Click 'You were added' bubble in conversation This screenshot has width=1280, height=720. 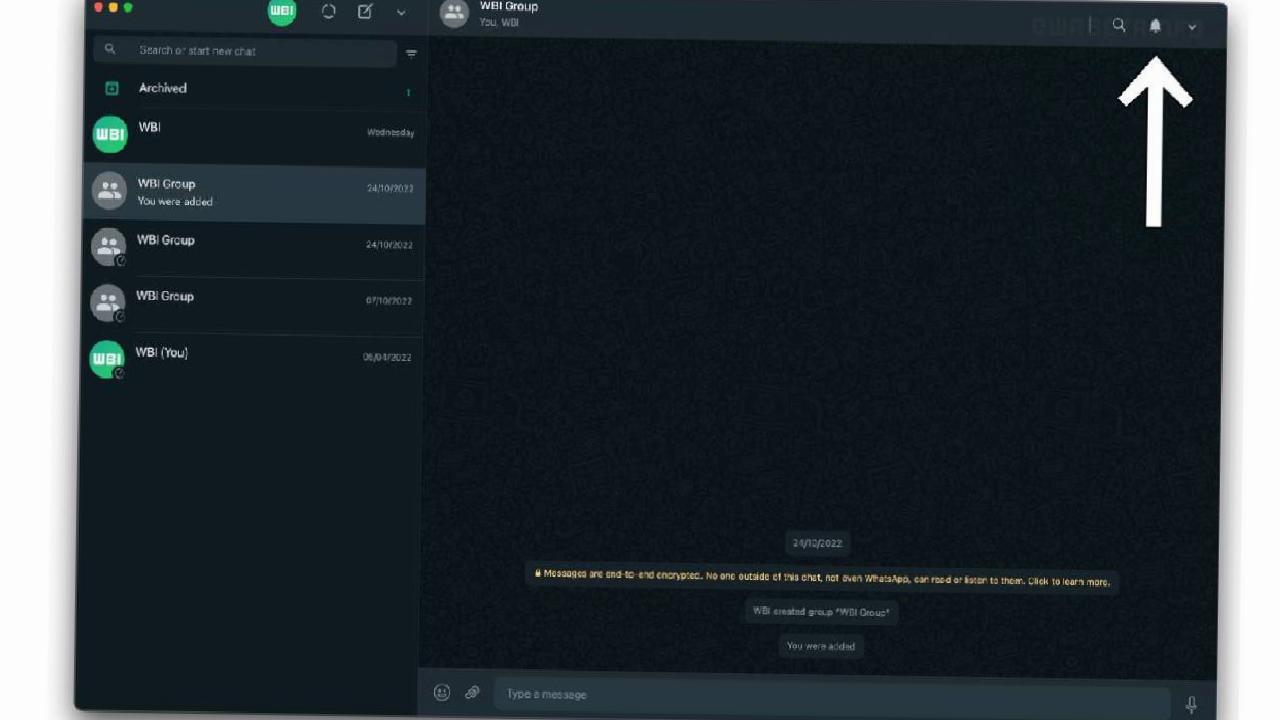tap(820, 646)
